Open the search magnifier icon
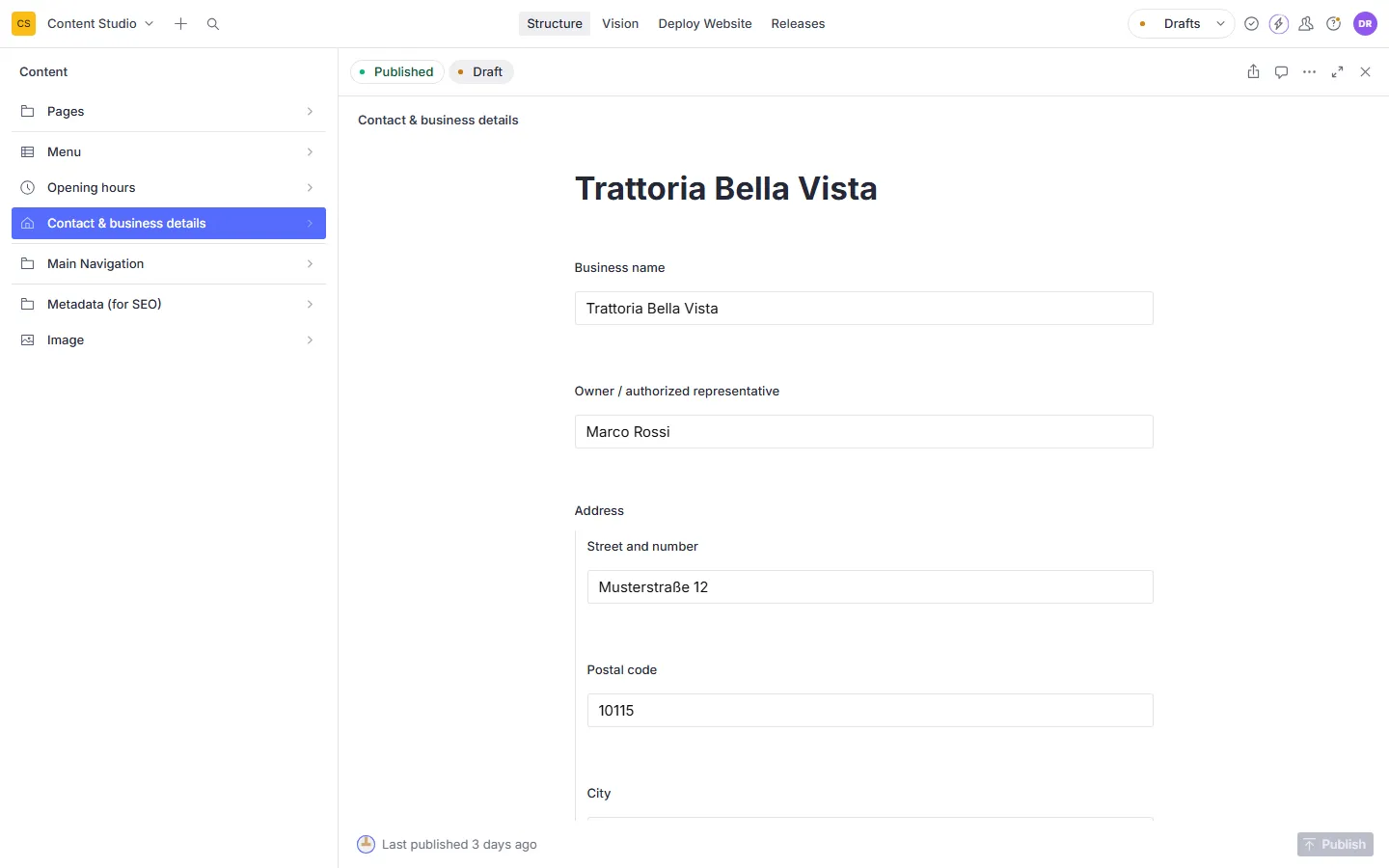Viewport: 1389px width, 868px height. click(213, 23)
